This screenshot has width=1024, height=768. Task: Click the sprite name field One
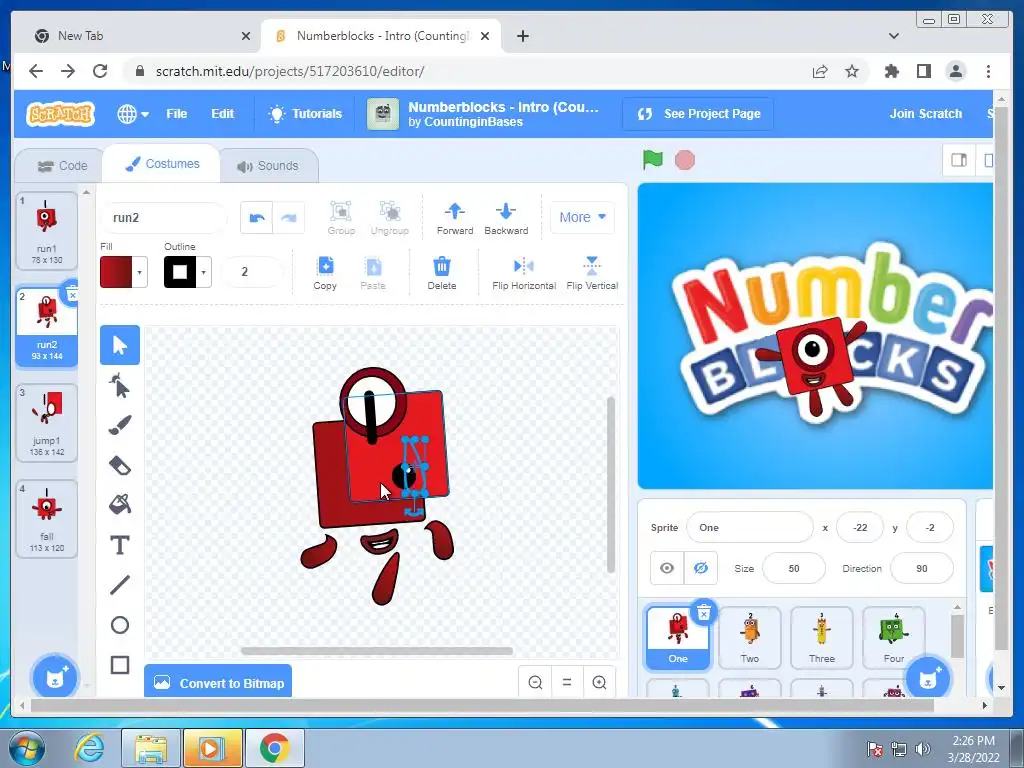tap(750, 528)
